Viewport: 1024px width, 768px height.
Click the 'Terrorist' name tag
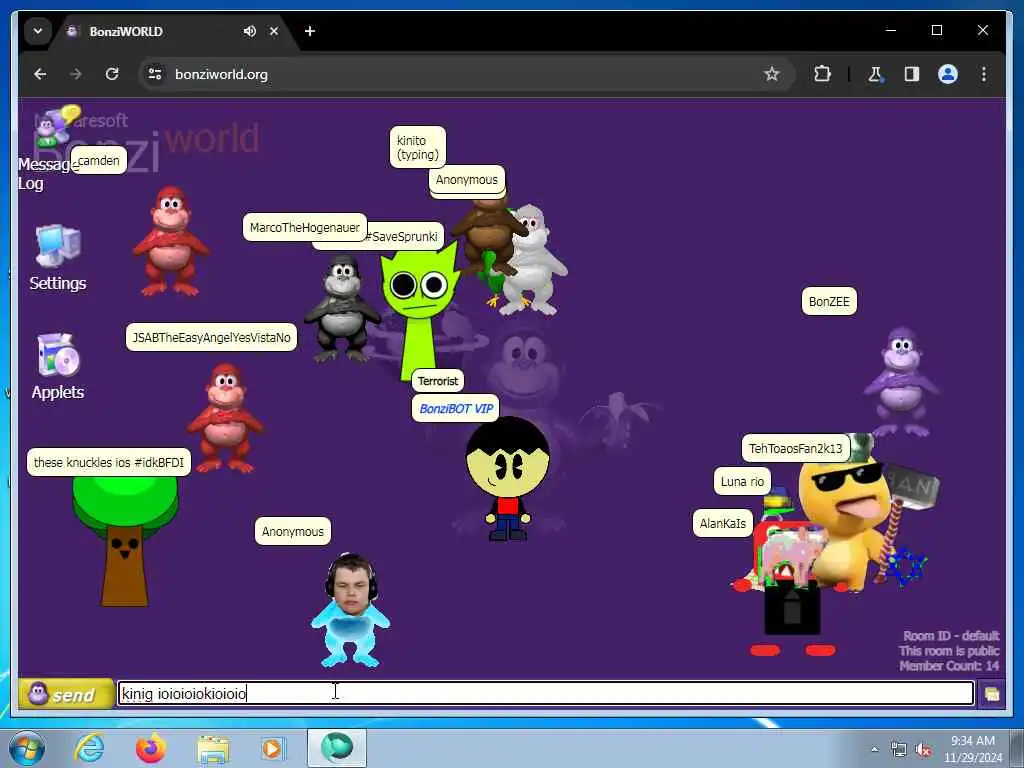438,381
